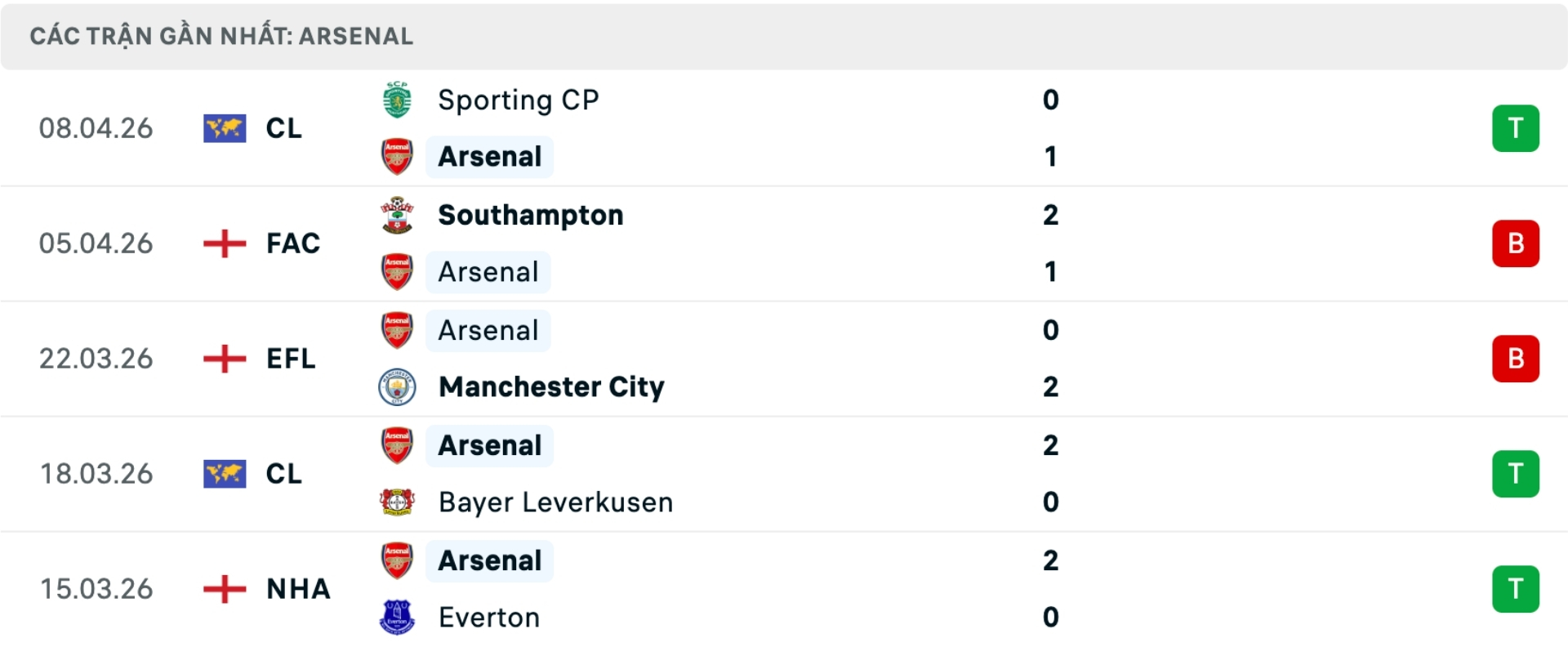Click the Bayer Leverkusen club crest
The image size is (1568, 647).
pos(397,502)
